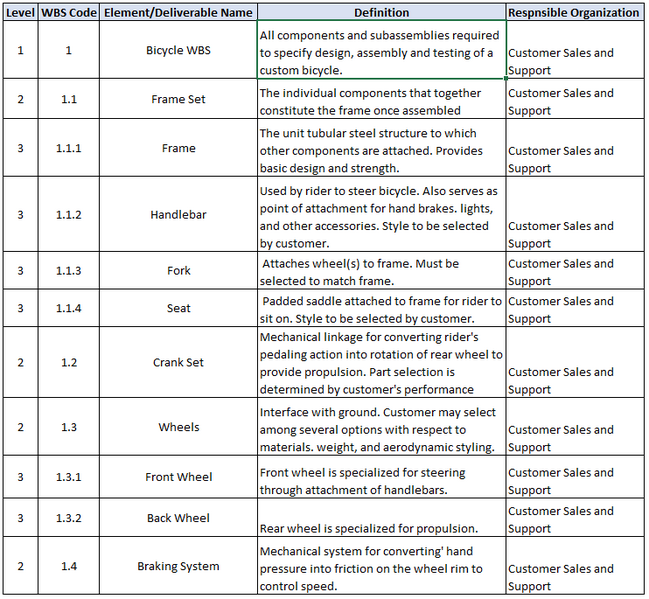The image size is (649, 599).
Task: Click the organization cell in Handlebar row
Action: (575, 214)
